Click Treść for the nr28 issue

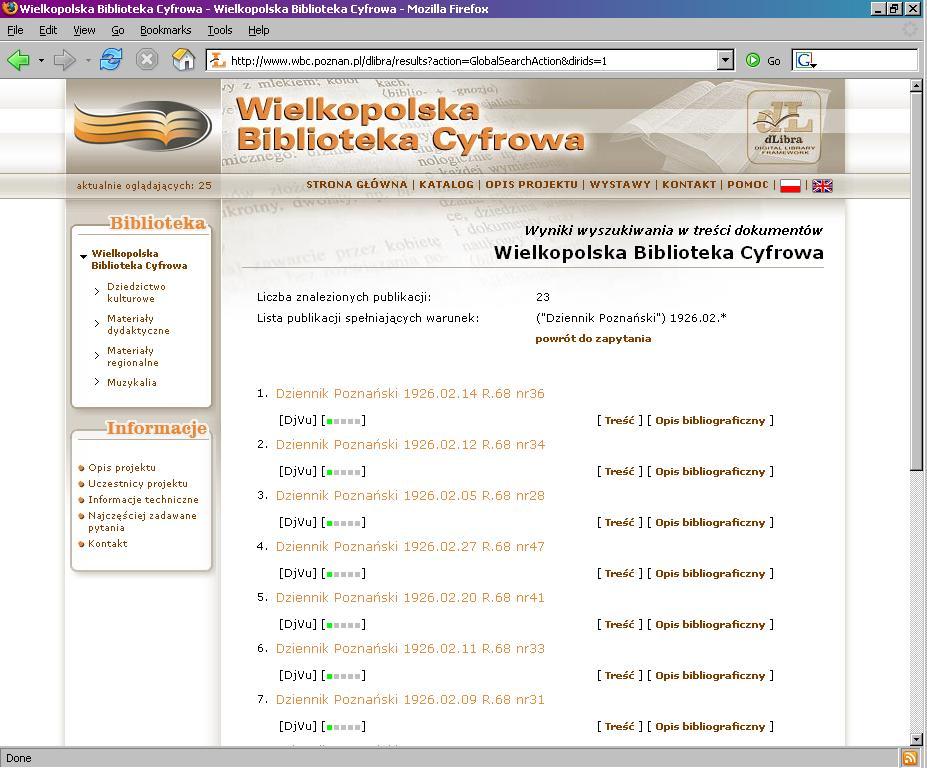click(x=619, y=523)
